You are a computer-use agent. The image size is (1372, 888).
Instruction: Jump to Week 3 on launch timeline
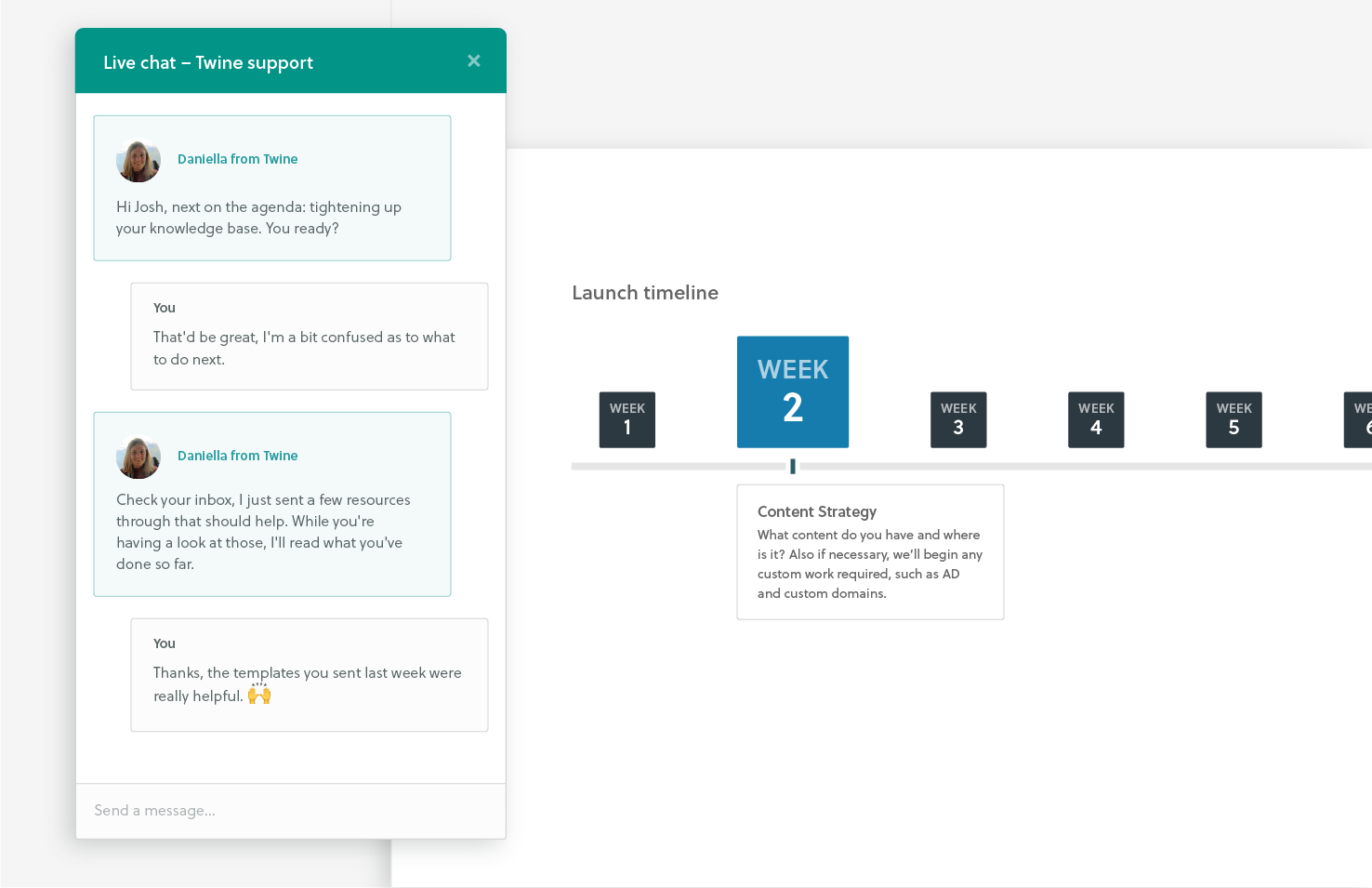click(958, 419)
